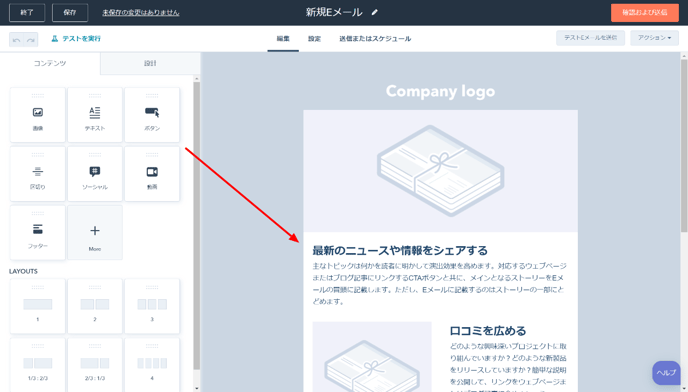This screenshot has width=688, height=392.
Task: Open 送信またはスケジュール tab
Action: pyautogui.click(x=375, y=39)
